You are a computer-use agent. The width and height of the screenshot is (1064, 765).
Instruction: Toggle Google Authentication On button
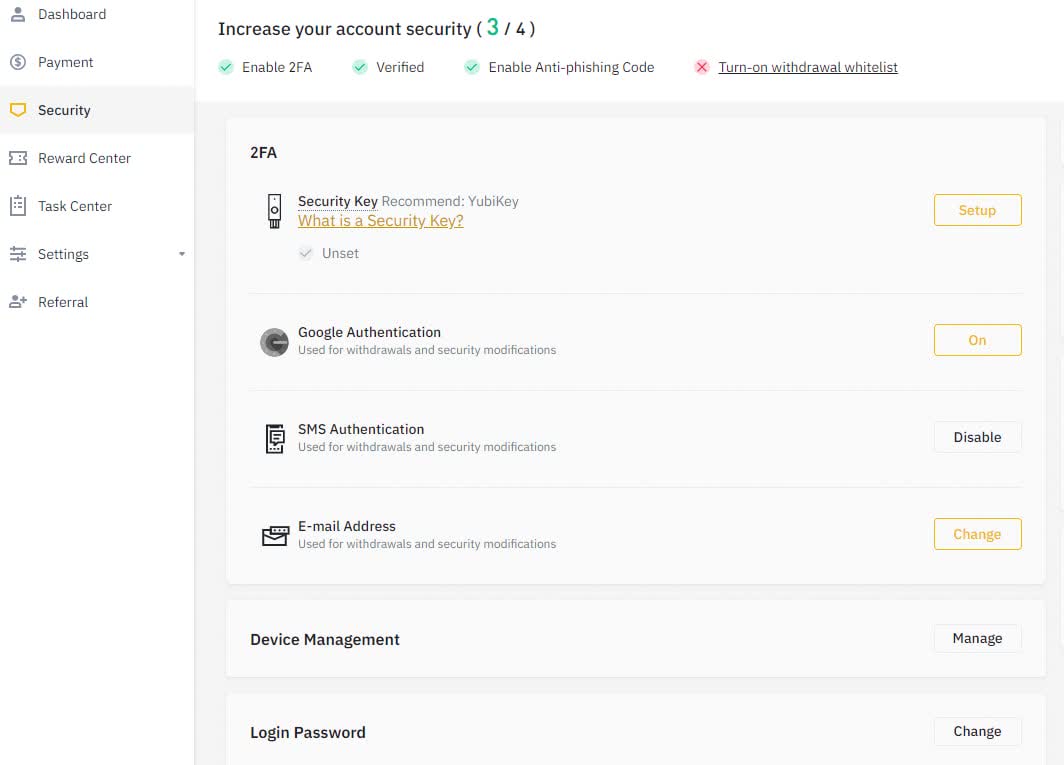[977, 340]
